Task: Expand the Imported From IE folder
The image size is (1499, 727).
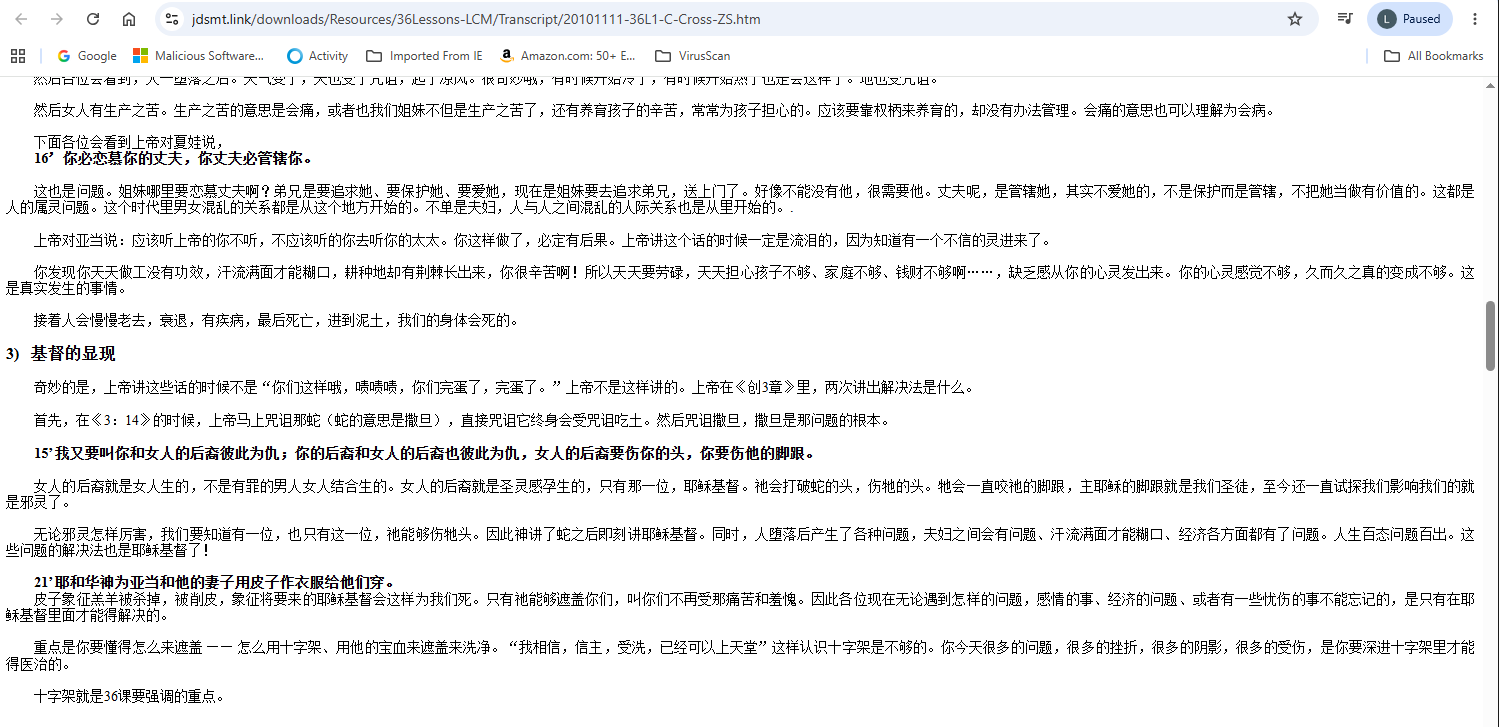Action: [x=424, y=56]
